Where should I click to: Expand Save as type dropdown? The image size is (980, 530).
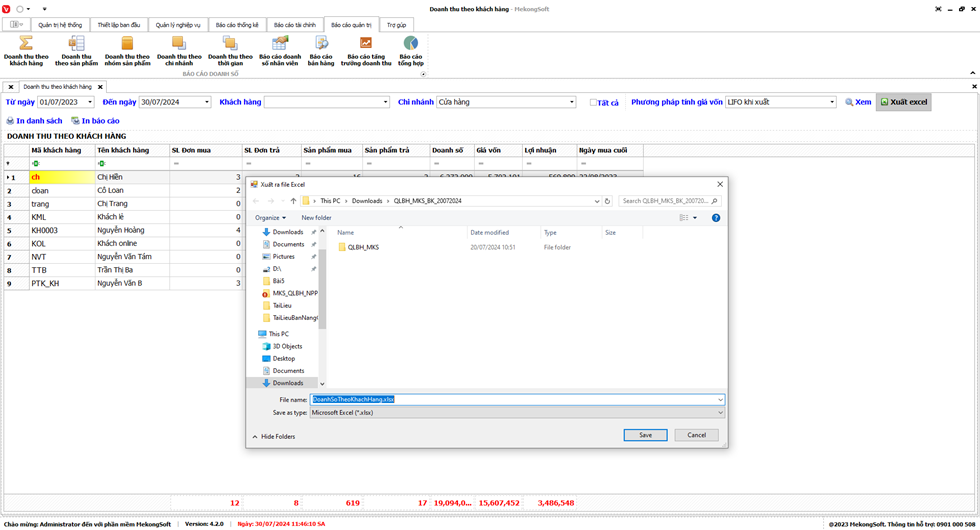720,412
